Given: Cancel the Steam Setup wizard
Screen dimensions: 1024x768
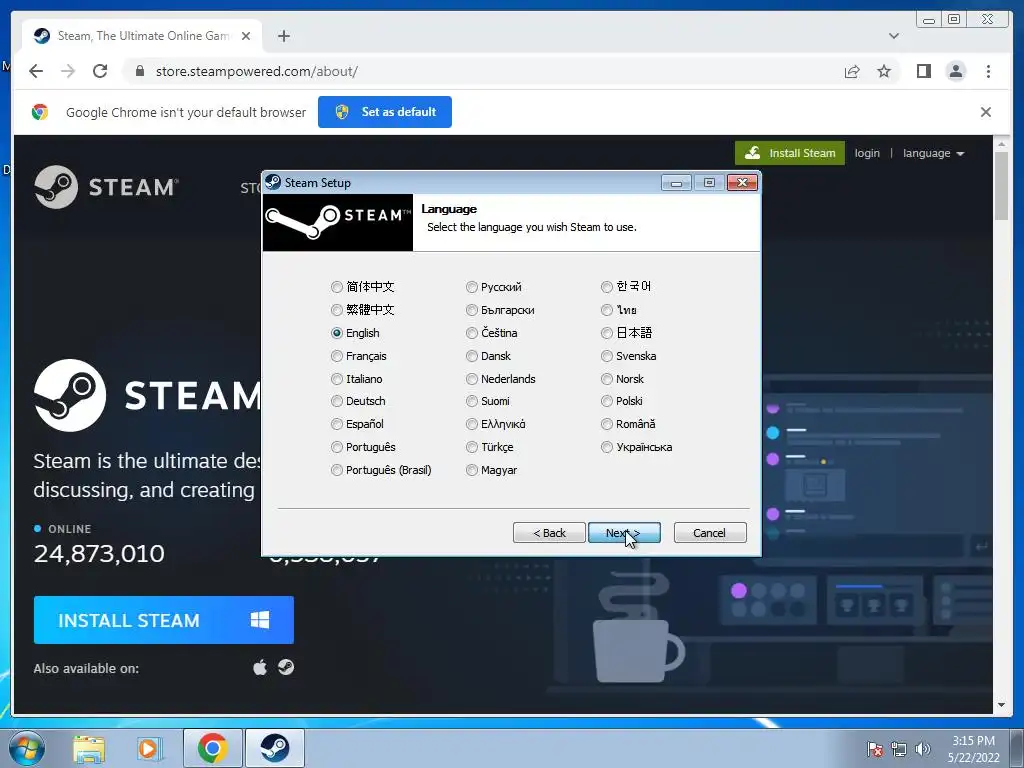Looking at the screenshot, I should point(710,533).
